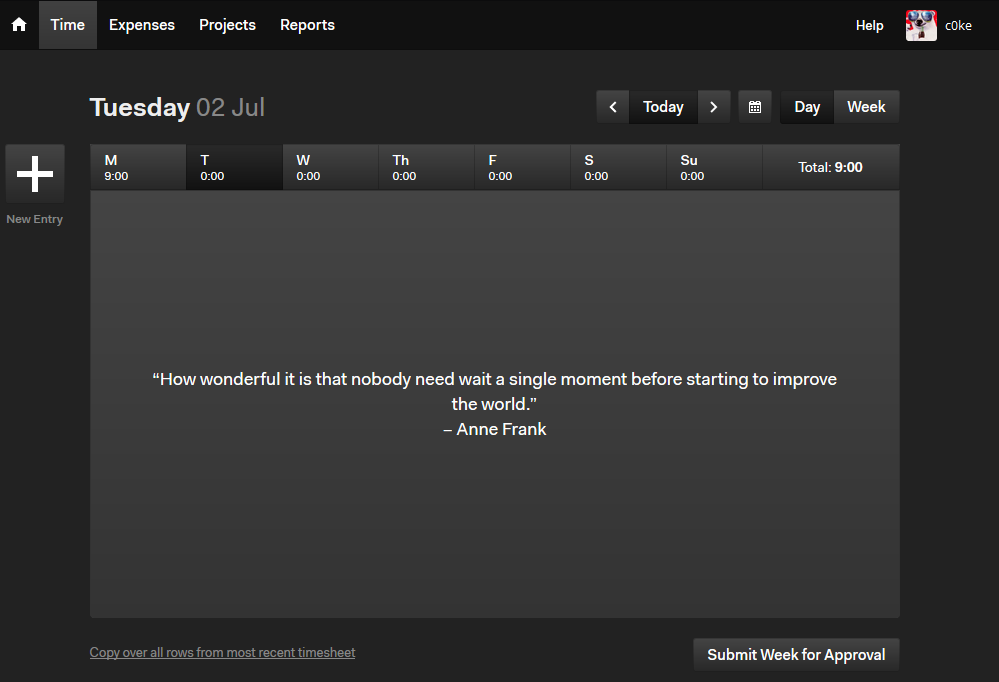
Task: Advance to next day with right arrow
Action: (714, 107)
